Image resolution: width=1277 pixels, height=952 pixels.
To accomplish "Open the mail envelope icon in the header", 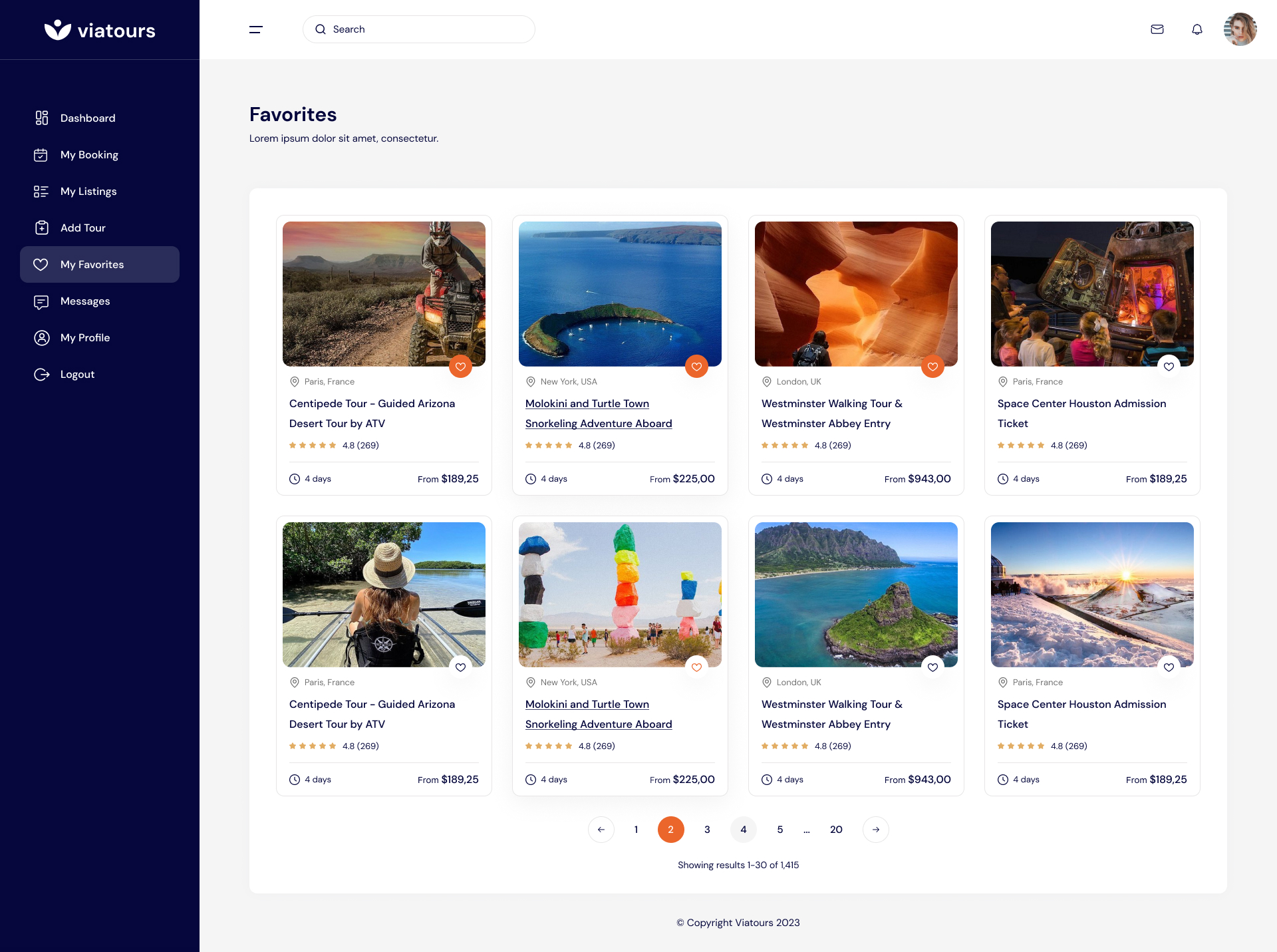I will pyautogui.click(x=1157, y=29).
